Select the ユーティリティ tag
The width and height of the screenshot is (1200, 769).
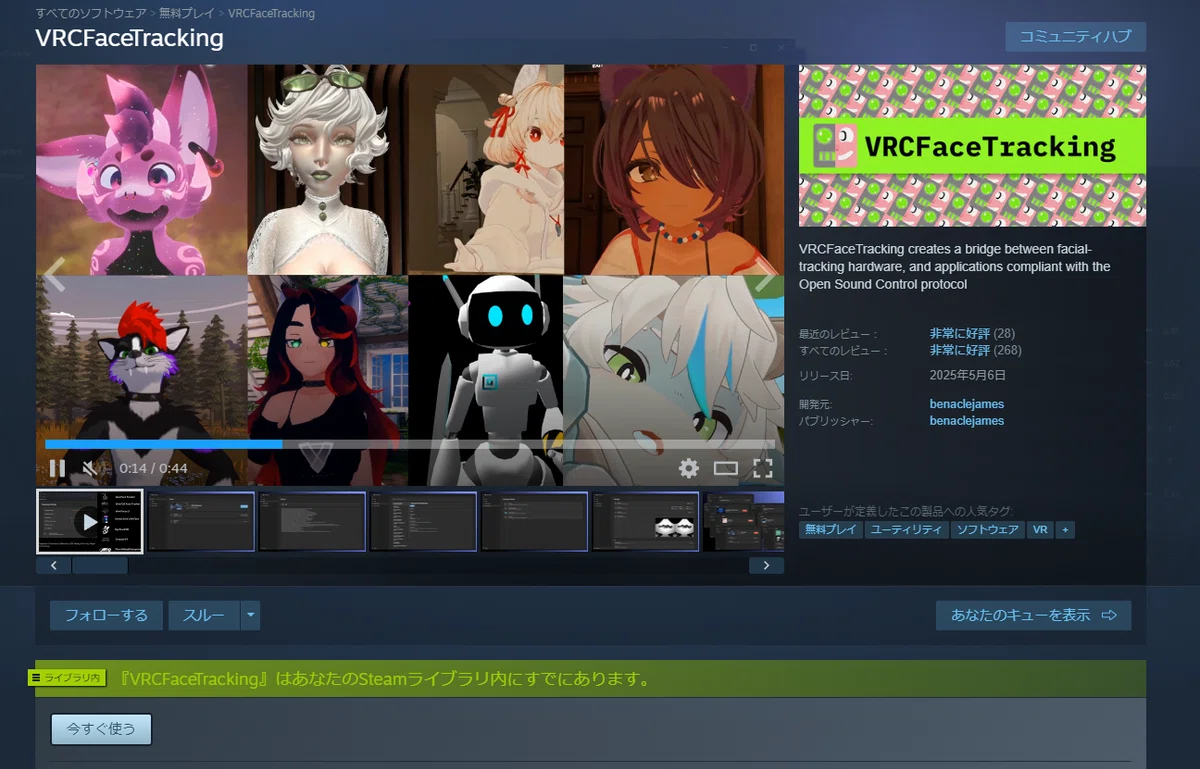(906, 530)
